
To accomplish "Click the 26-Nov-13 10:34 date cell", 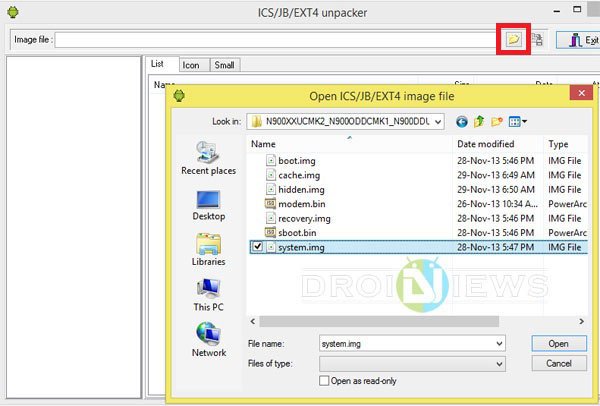I will point(497,204).
